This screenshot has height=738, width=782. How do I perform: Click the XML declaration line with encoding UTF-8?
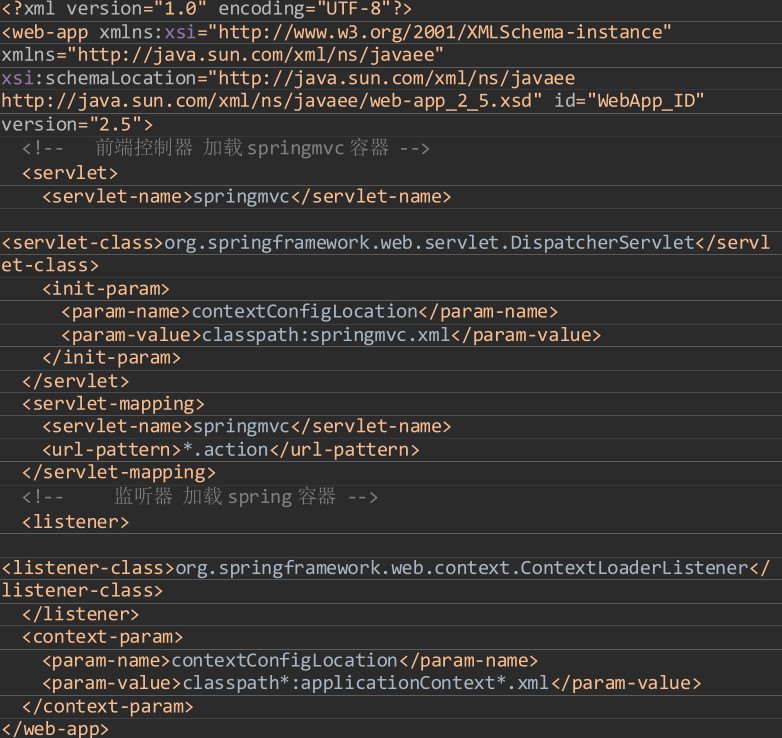click(x=206, y=9)
